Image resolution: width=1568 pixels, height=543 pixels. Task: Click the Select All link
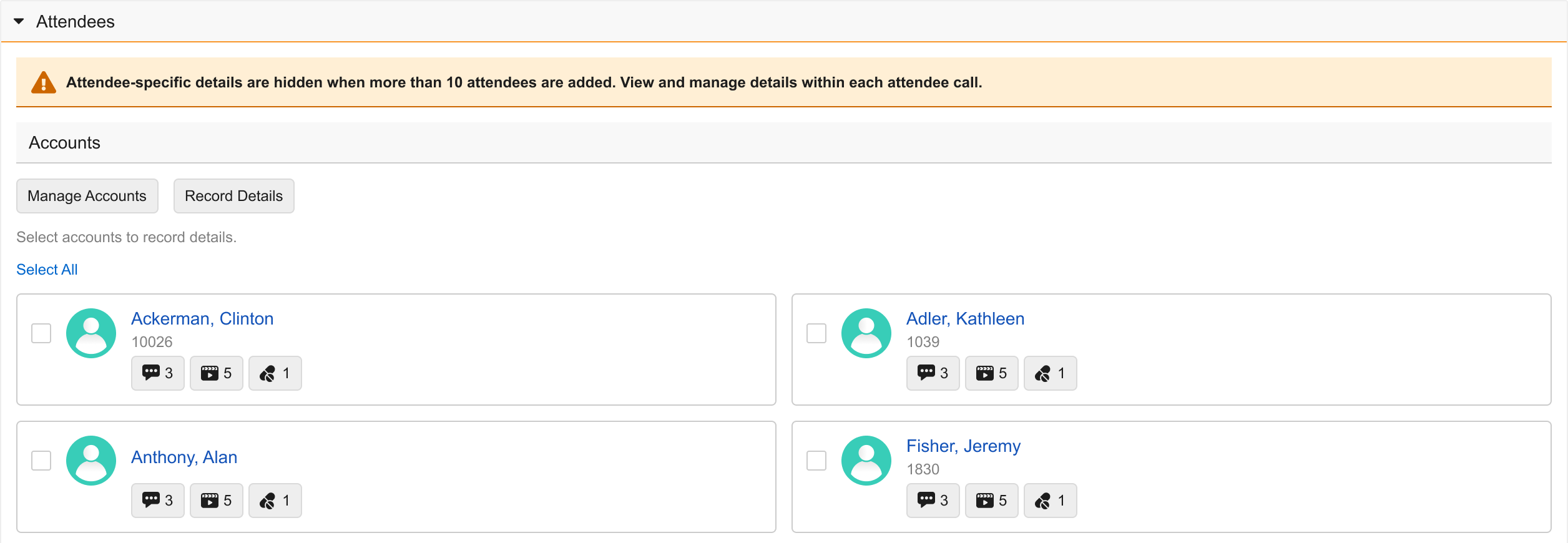tap(47, 270)
